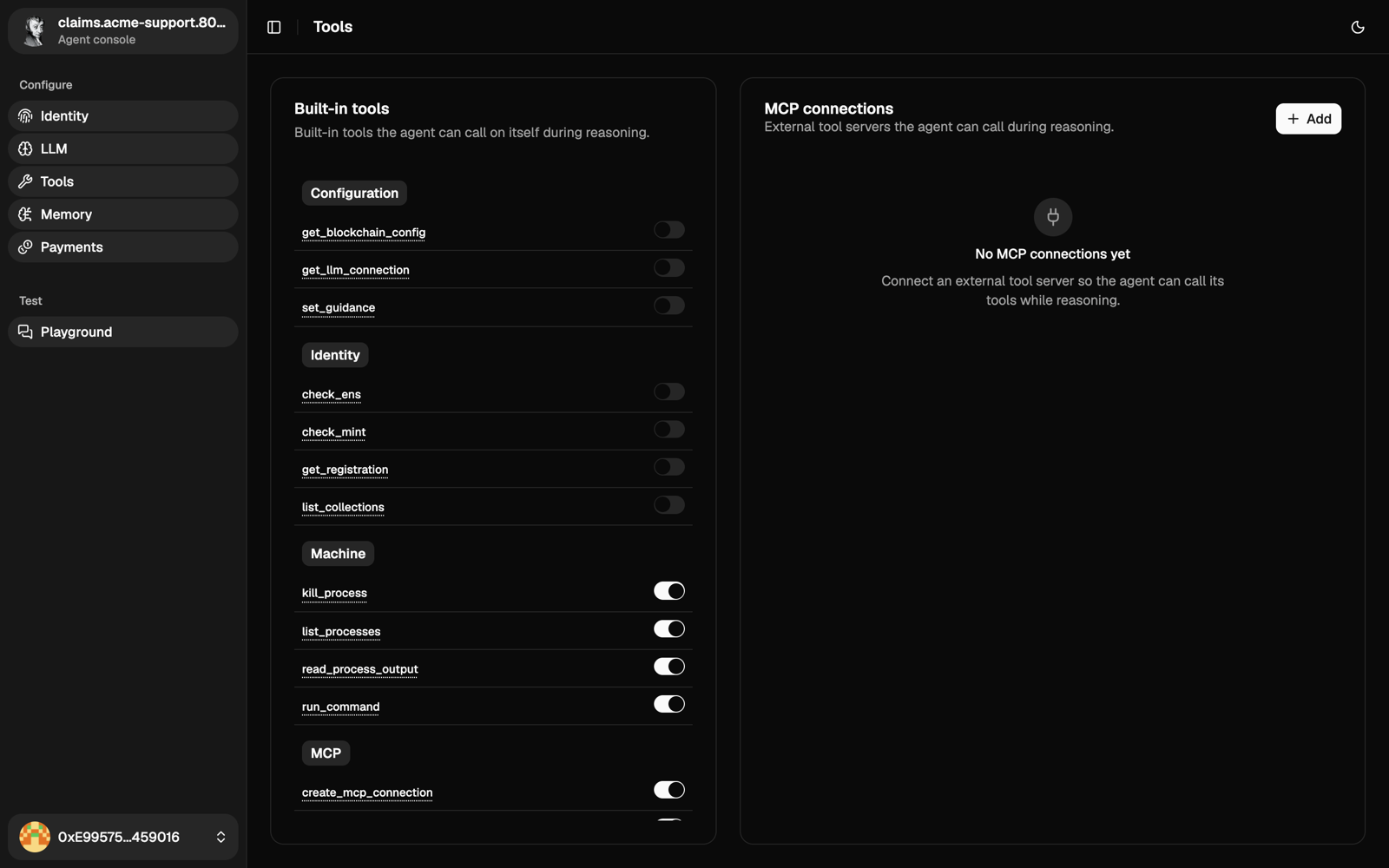Click the run_command tool name
Viewport: 1389px width, 868px height.
click(340, 707)
